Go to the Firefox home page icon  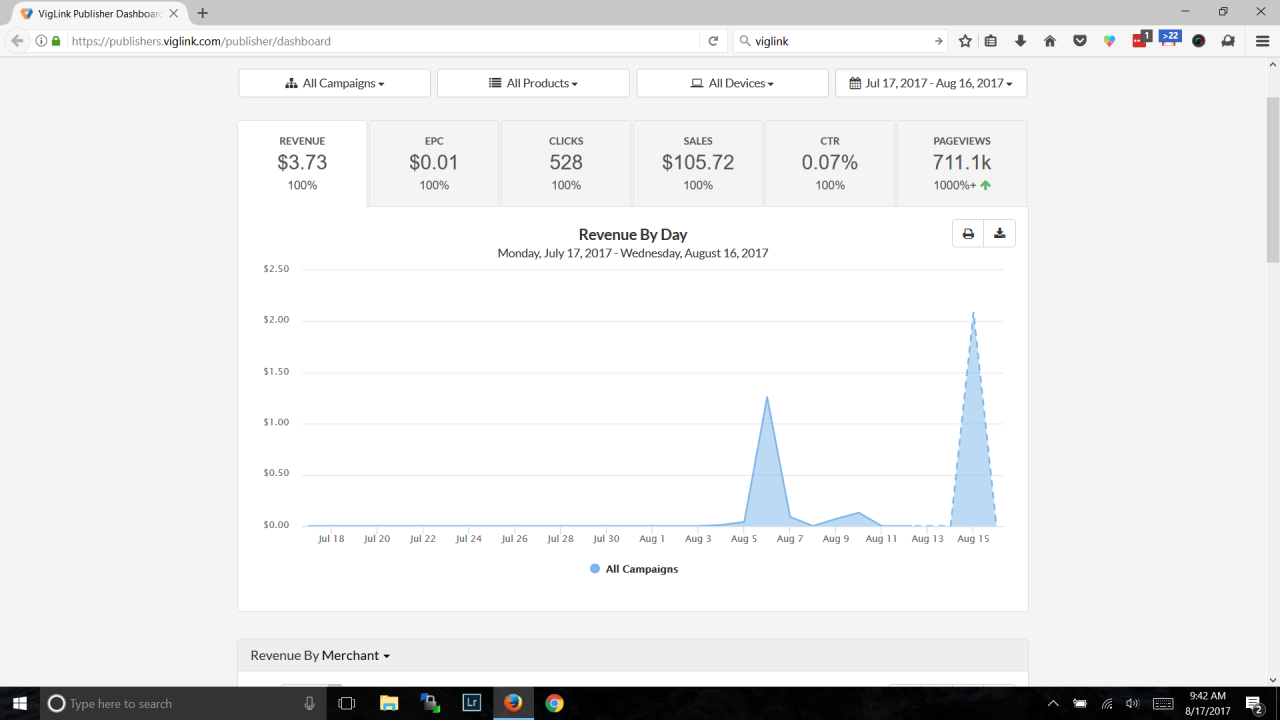coord(1050,41)
